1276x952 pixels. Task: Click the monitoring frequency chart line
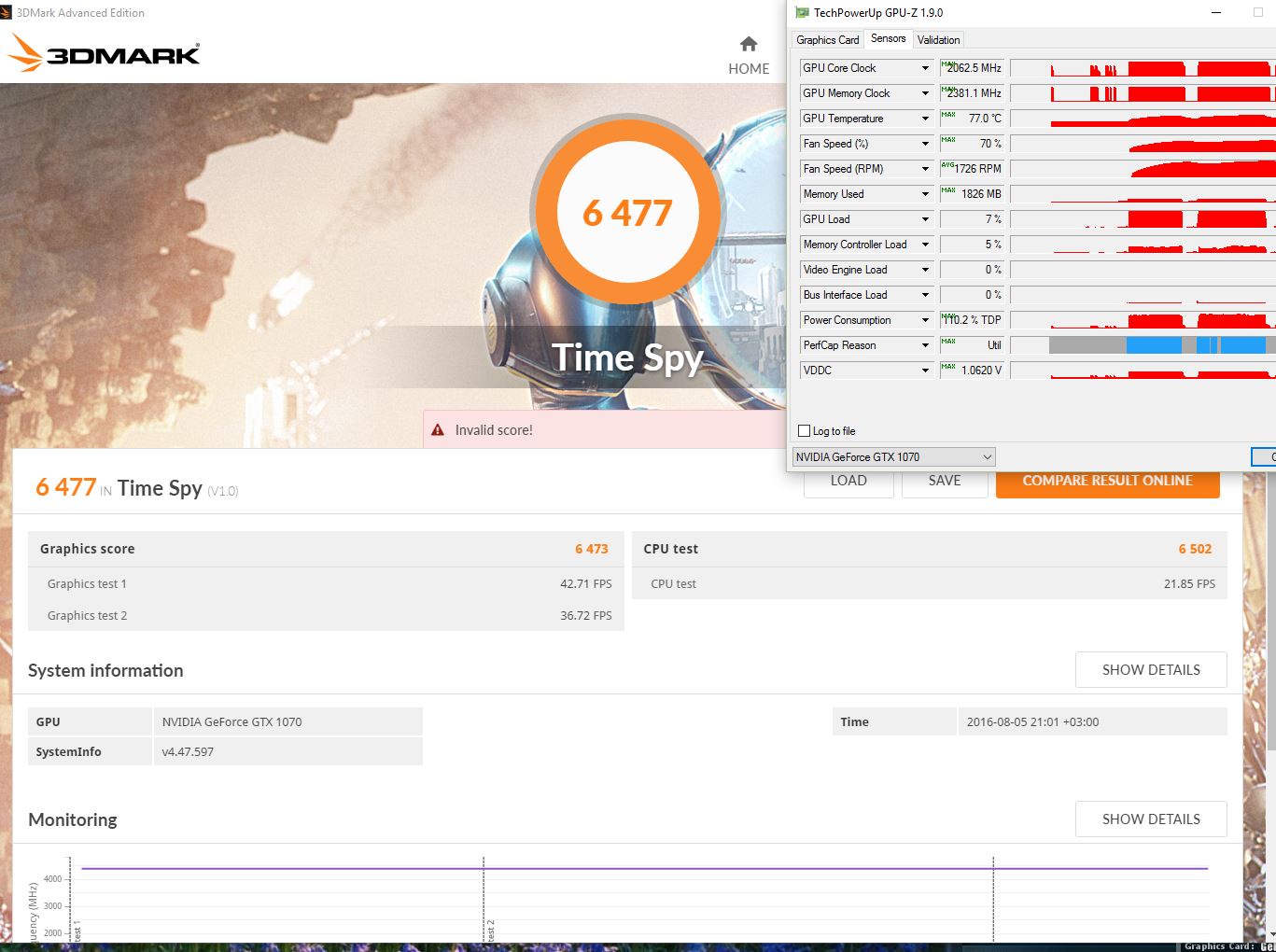click(x=644, y=869)
